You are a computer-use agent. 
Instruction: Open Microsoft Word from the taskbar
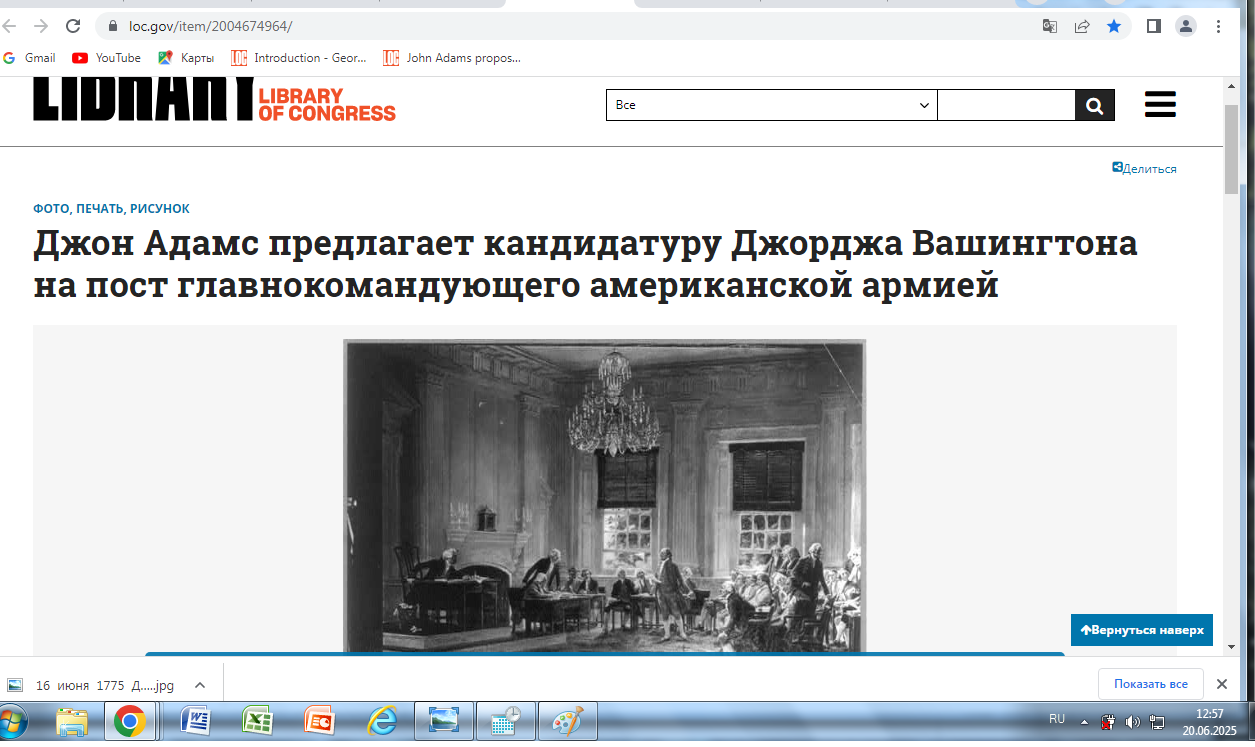coord(198,721)
